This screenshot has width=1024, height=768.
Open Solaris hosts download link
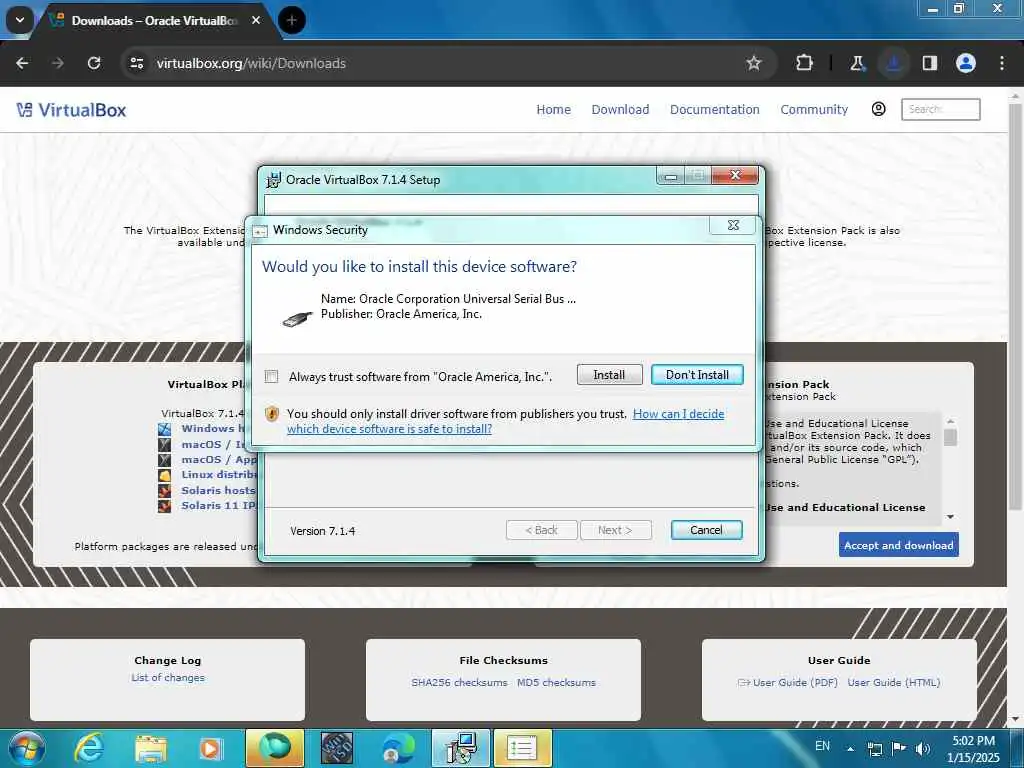click(218, 490)
